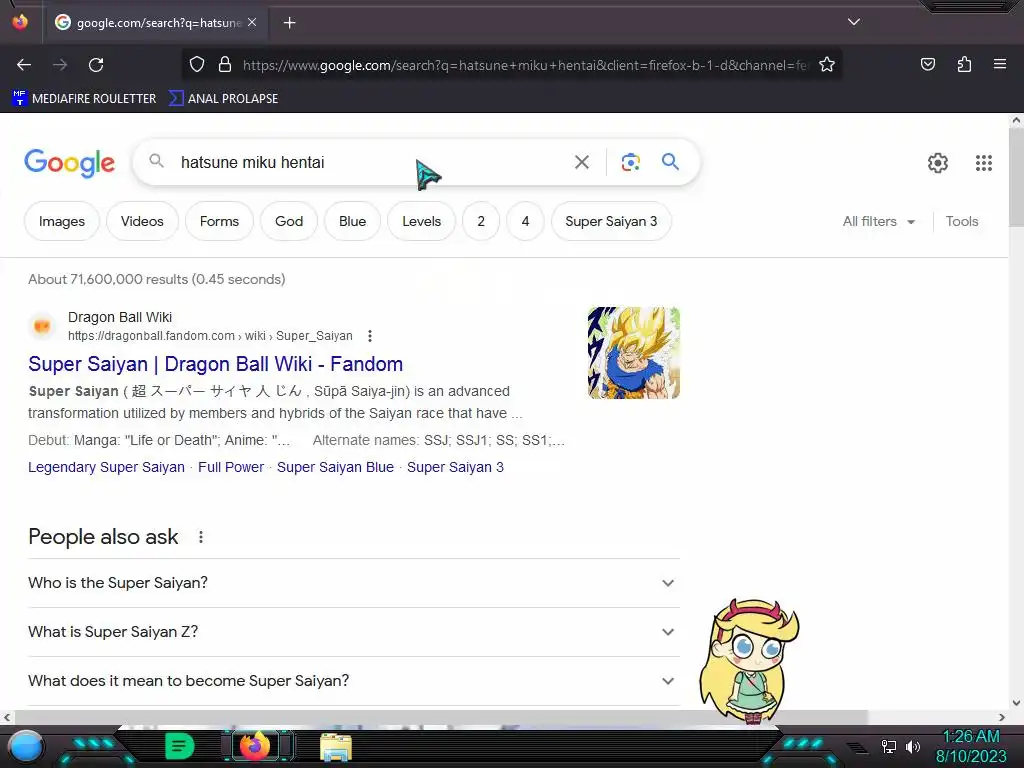
Task: Open Super Saiyan Dragon Ball Wiki result
Action: [216, 364]
